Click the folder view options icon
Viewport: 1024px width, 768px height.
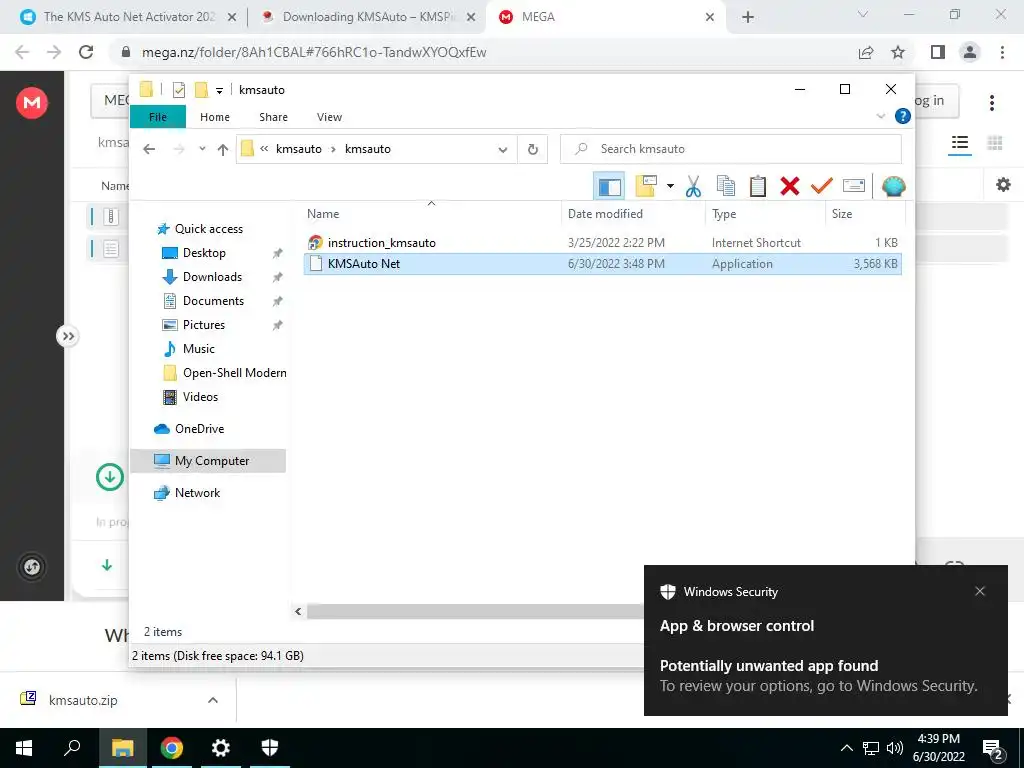click(646, 187)
